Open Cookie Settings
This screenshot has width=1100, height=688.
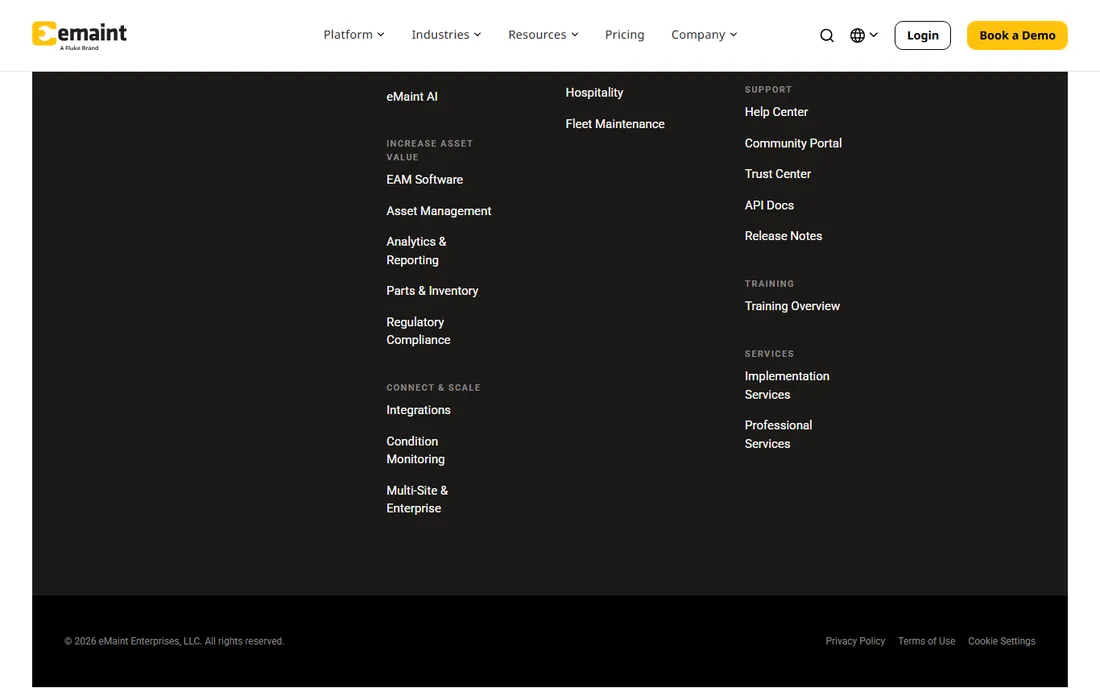(1001, 641)
